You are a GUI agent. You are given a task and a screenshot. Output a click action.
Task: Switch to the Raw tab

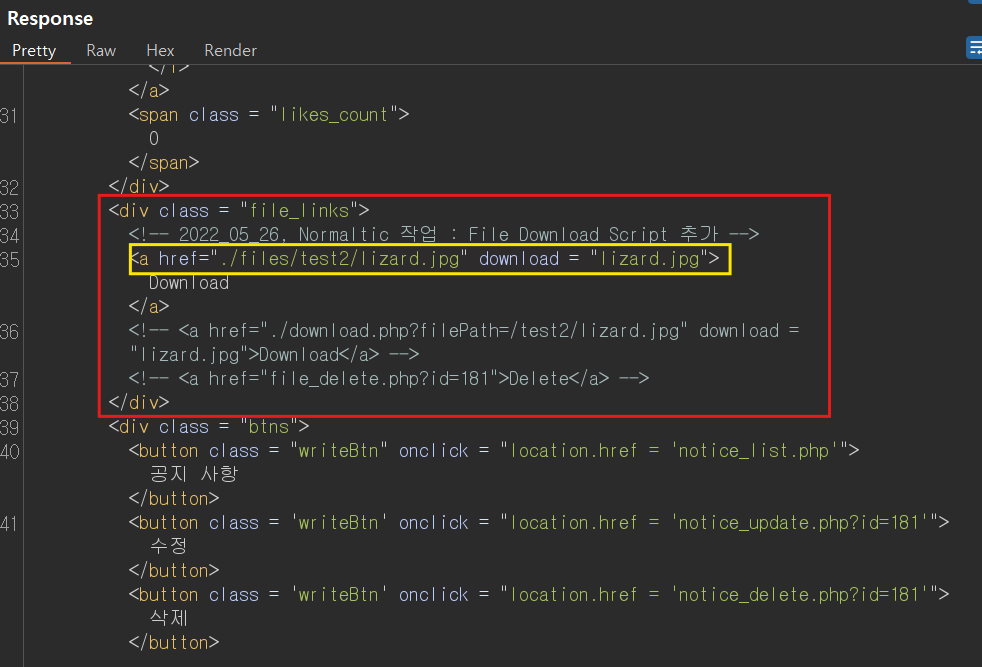click(101, 50)
